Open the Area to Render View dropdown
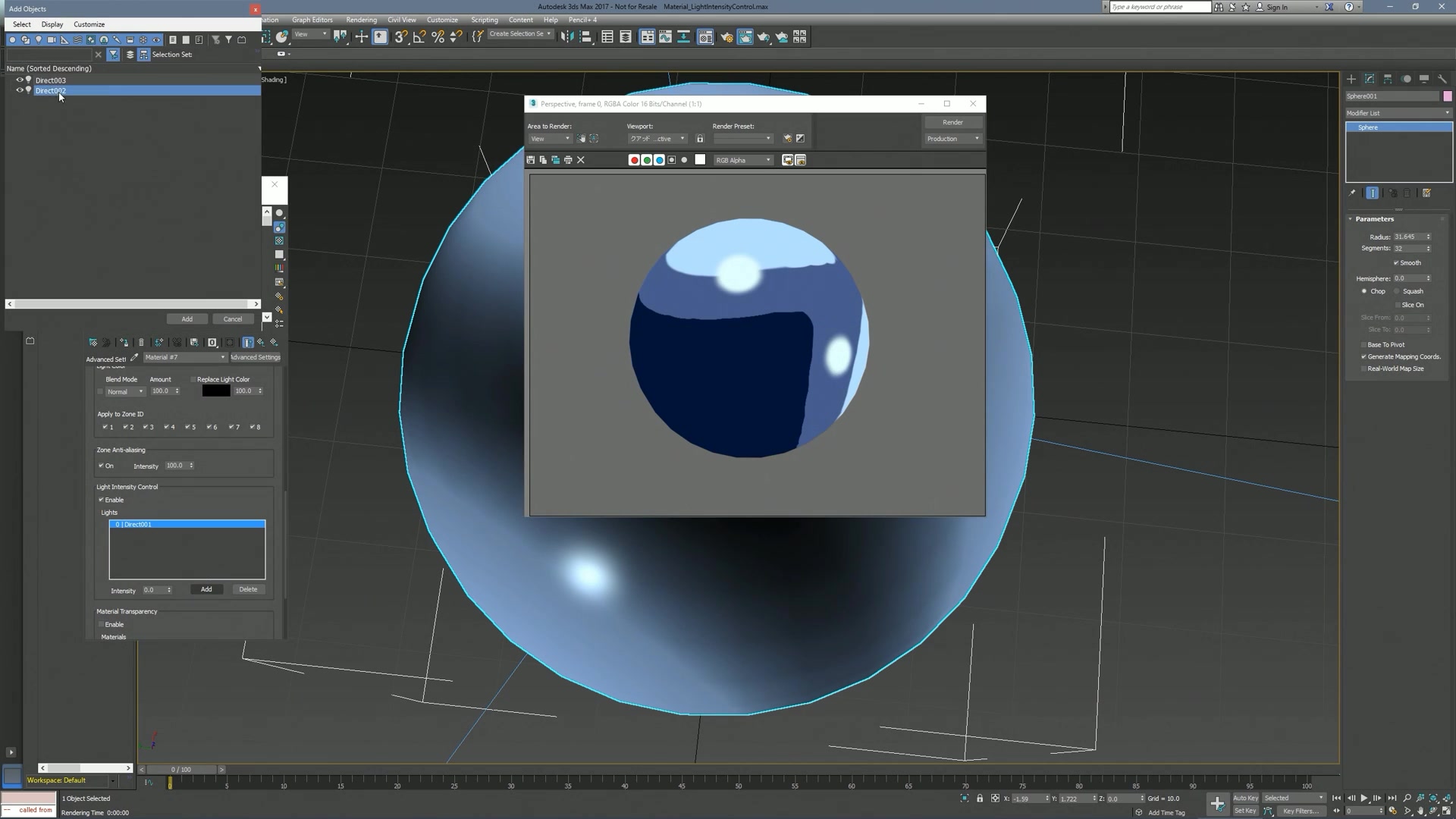The height and width of the screenshot is (819, 1456). pos(550,138)
